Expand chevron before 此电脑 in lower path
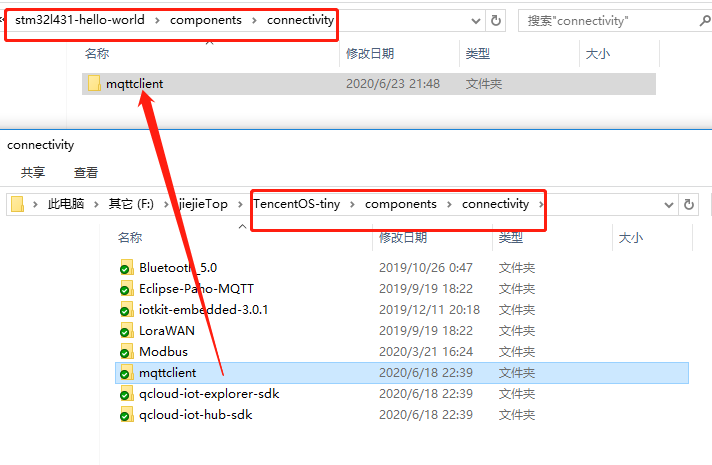 coord(35,204)
